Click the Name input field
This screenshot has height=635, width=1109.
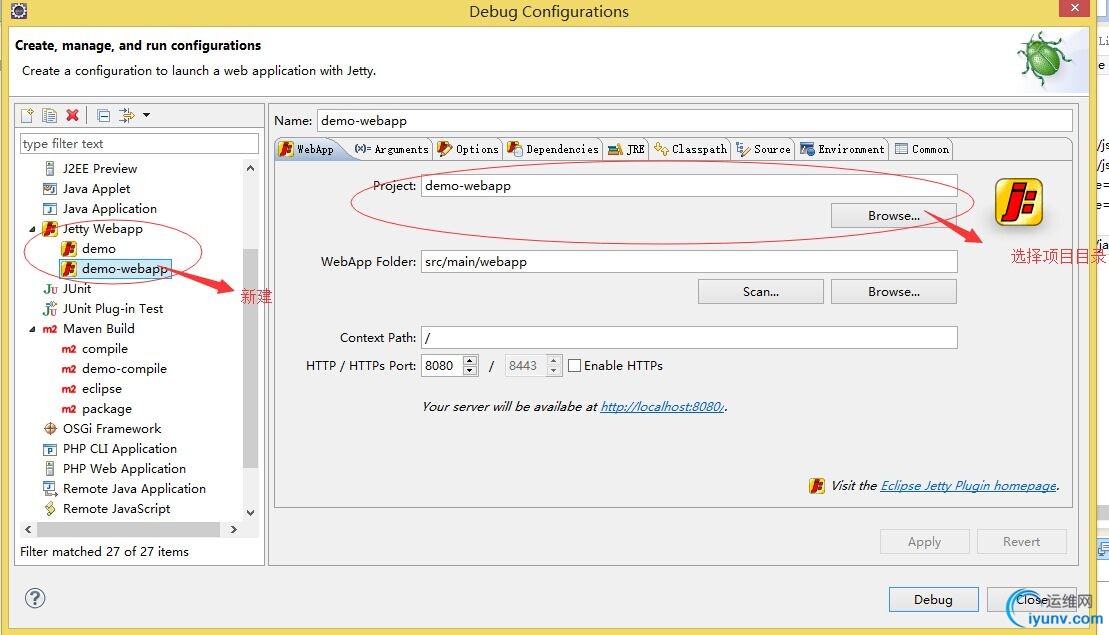695,121
